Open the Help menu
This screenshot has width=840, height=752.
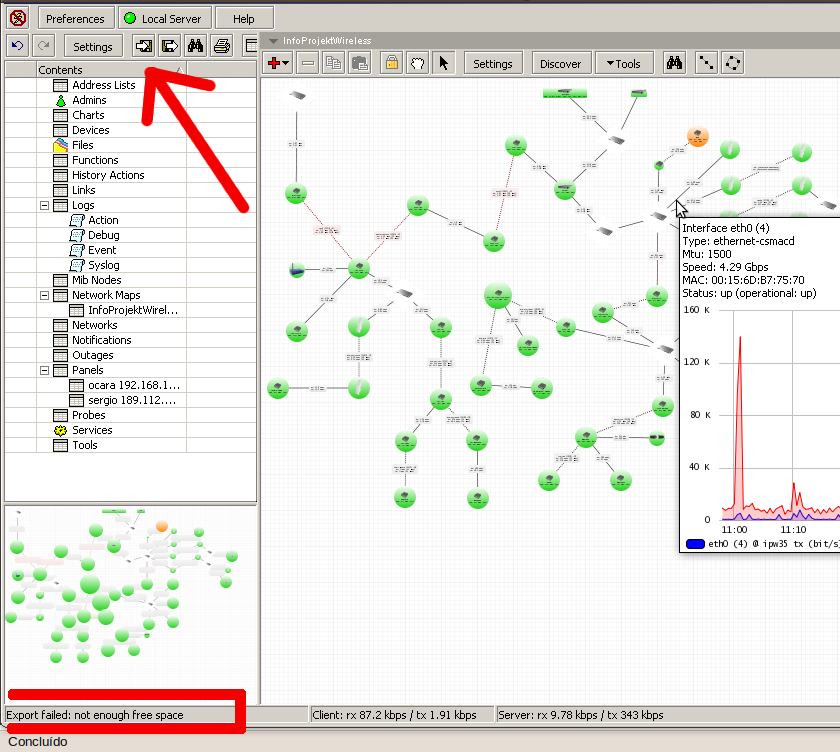[x=244, y=18]
